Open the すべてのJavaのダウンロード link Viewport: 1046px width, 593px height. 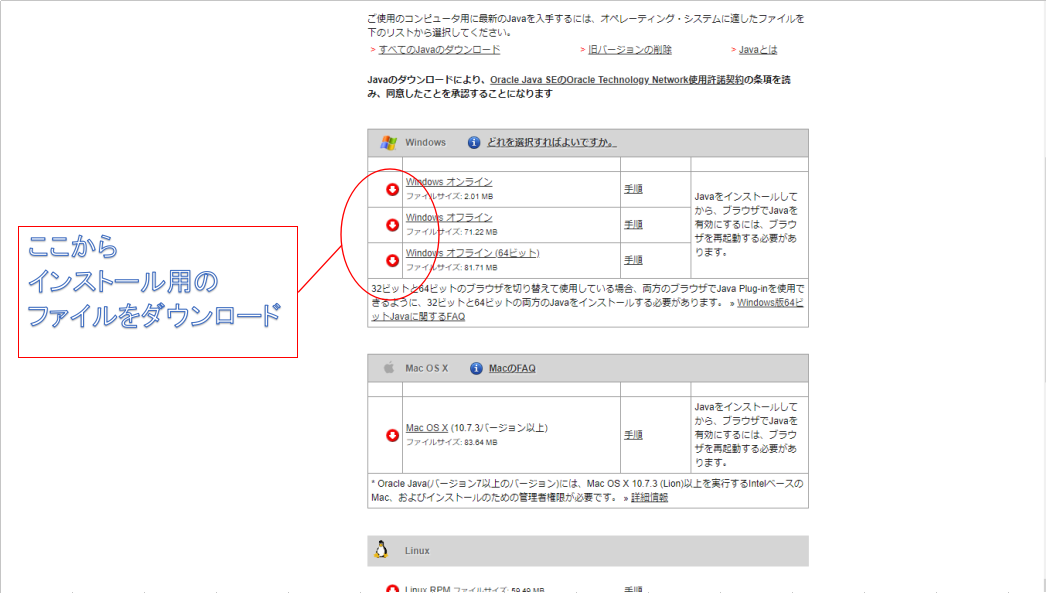[x=439, y=50]
